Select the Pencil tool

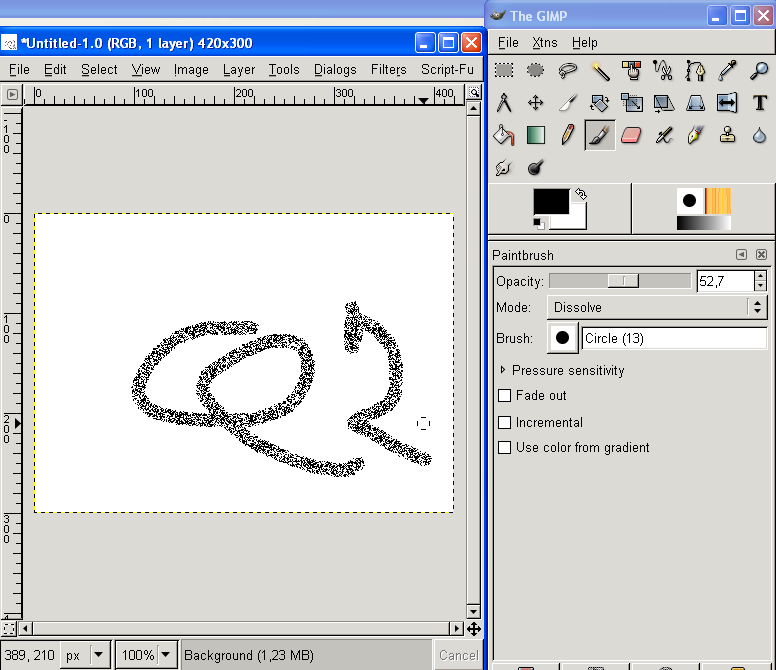(568, 135)
